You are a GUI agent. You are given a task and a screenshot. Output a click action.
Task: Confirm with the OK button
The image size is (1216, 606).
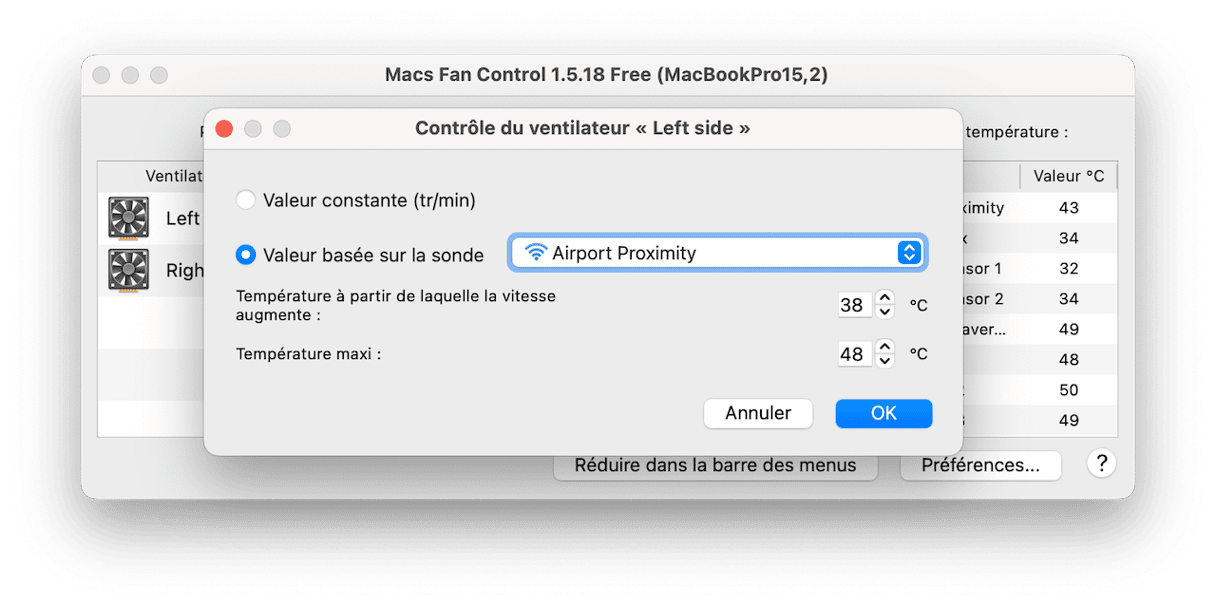pyautogui.click(x=883, y=413)
